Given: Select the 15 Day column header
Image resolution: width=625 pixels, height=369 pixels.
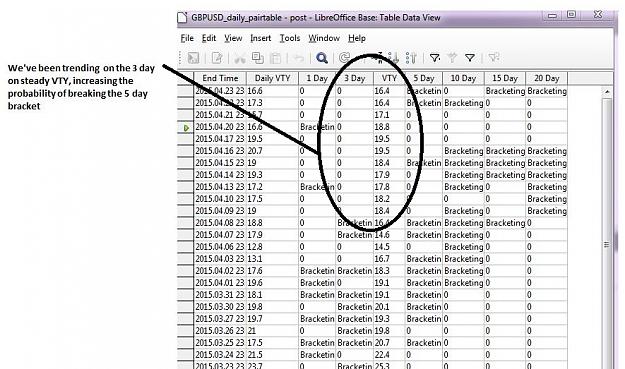Looking at the screenshot, I should pos(505,78).
